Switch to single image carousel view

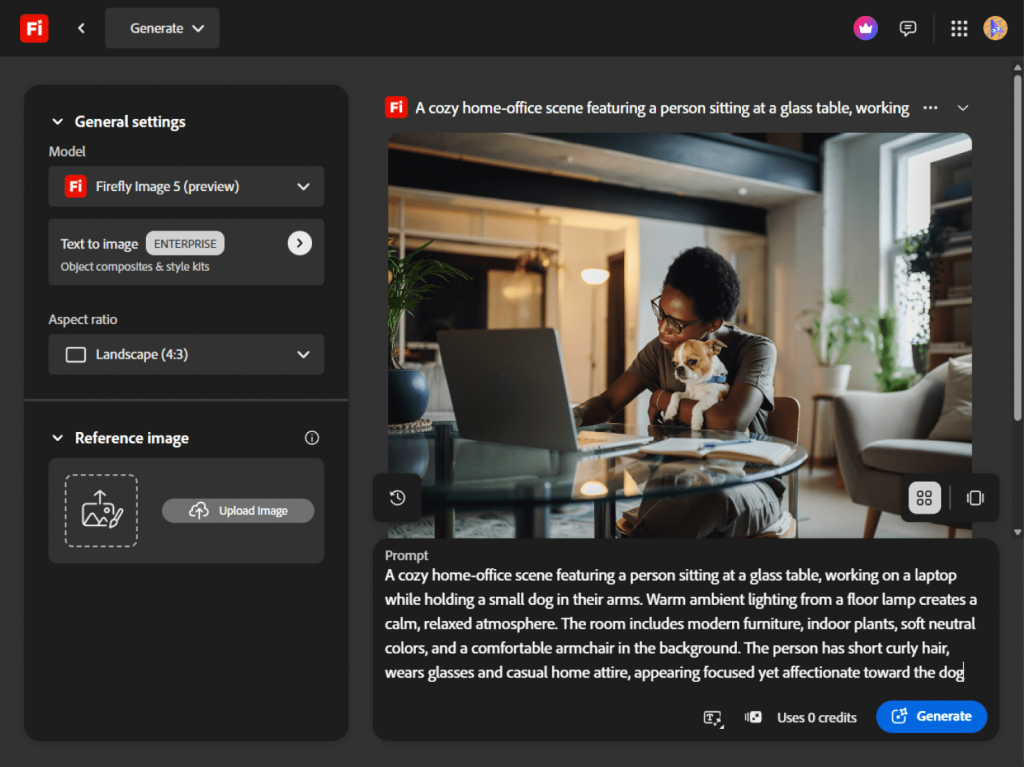pos(975,498)
